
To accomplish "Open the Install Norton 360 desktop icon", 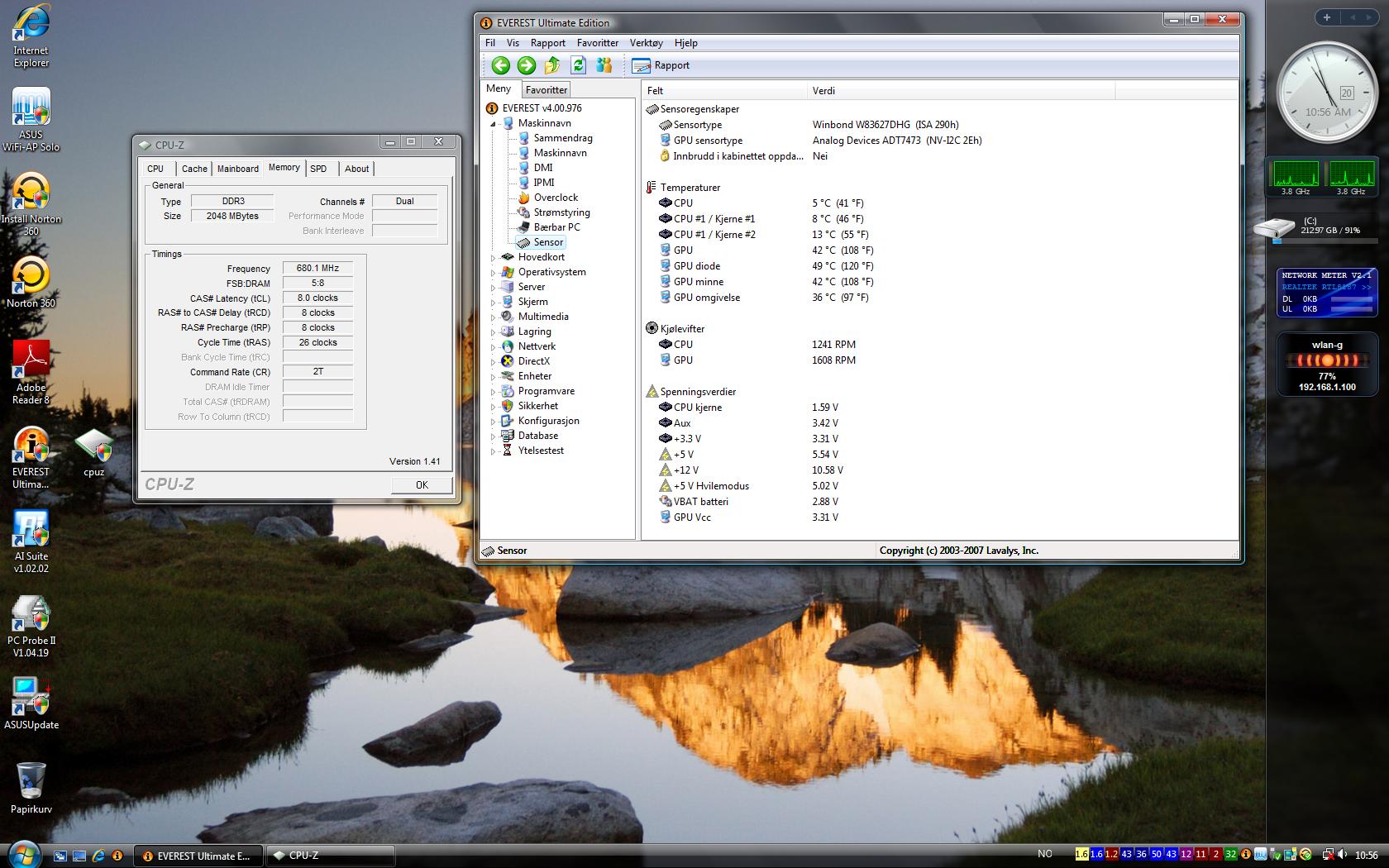I will click(x=31, y=204).
